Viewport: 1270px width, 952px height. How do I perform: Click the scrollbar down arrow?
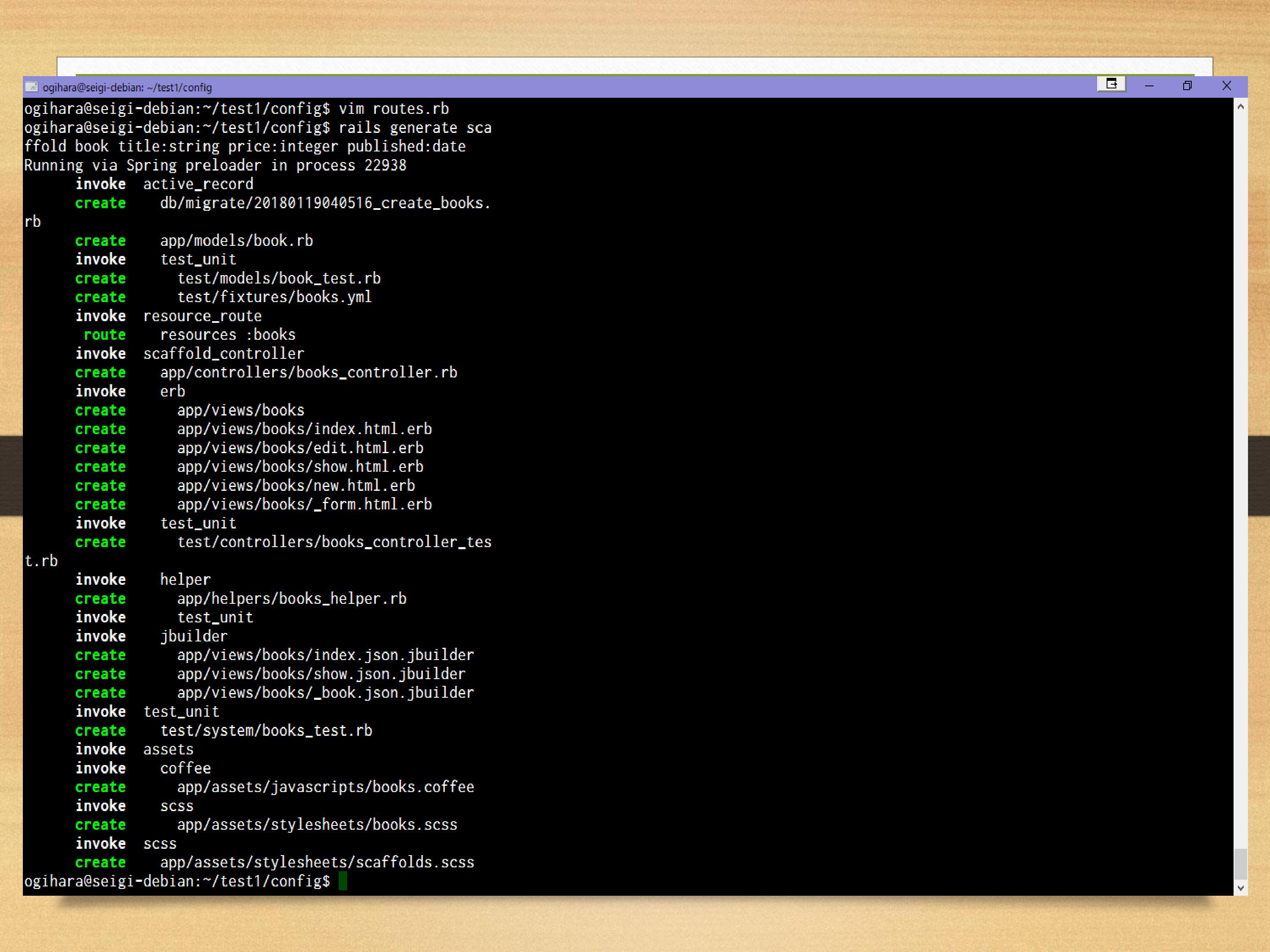coord(1240,888)
